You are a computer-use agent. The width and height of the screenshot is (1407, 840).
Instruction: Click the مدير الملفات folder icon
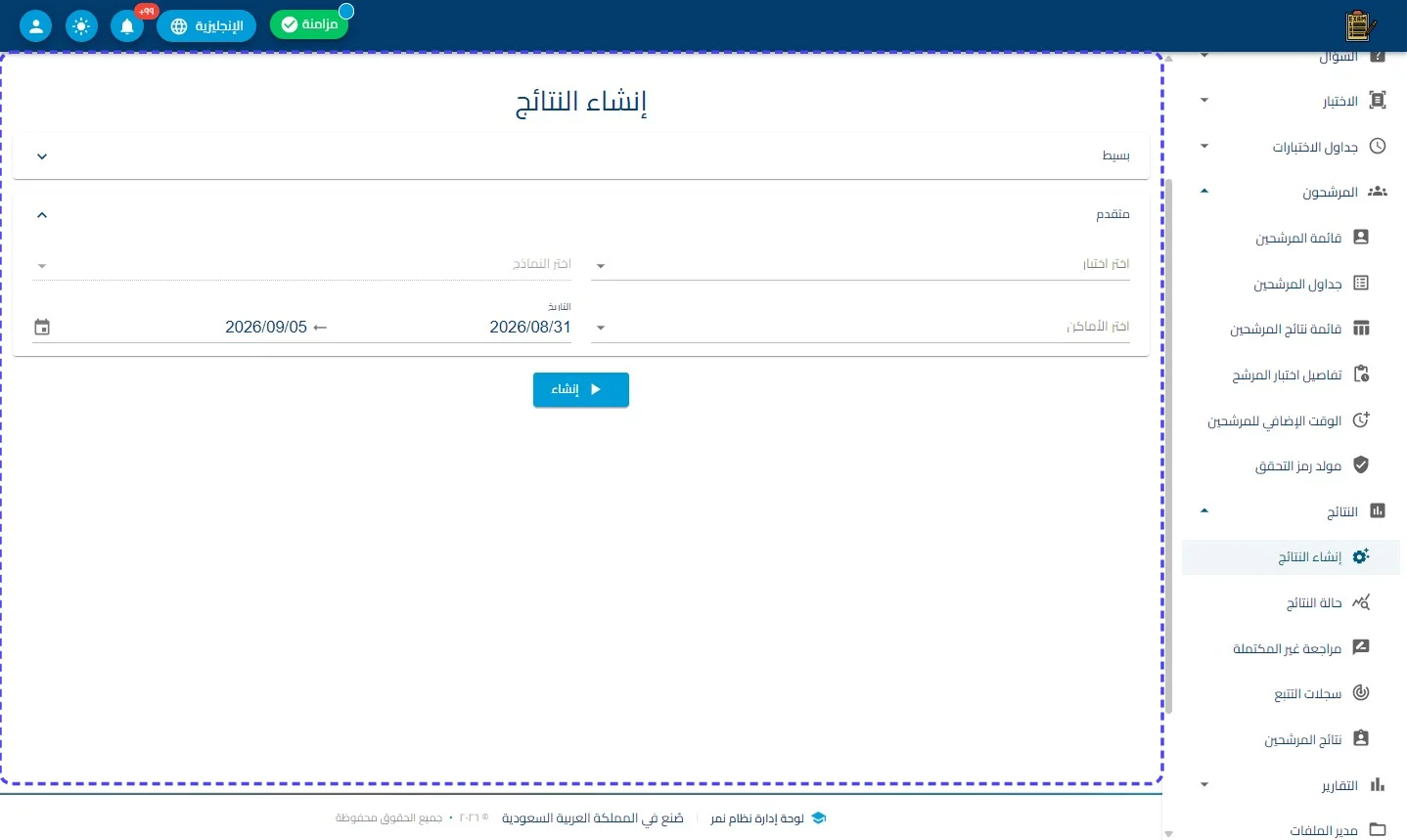[x=1378, y=829]
